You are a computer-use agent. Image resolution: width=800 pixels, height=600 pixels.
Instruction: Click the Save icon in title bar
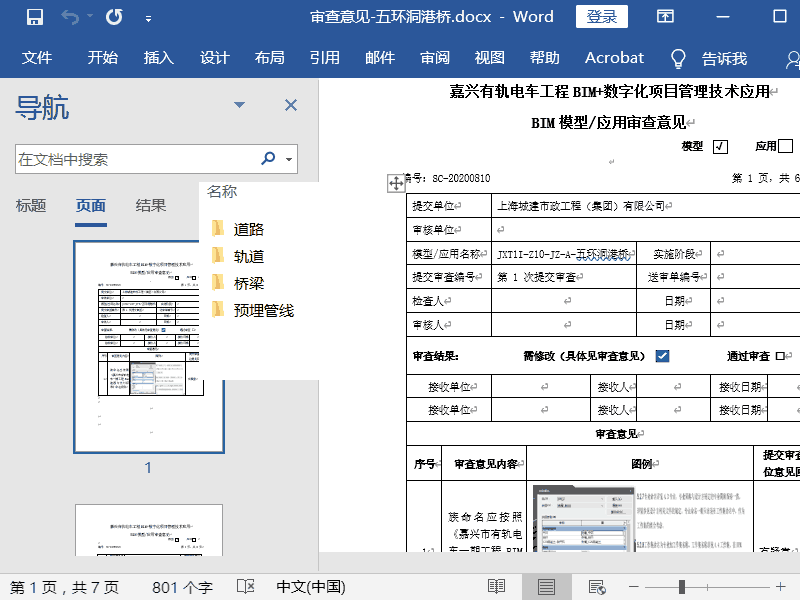[x=34, y=17]
